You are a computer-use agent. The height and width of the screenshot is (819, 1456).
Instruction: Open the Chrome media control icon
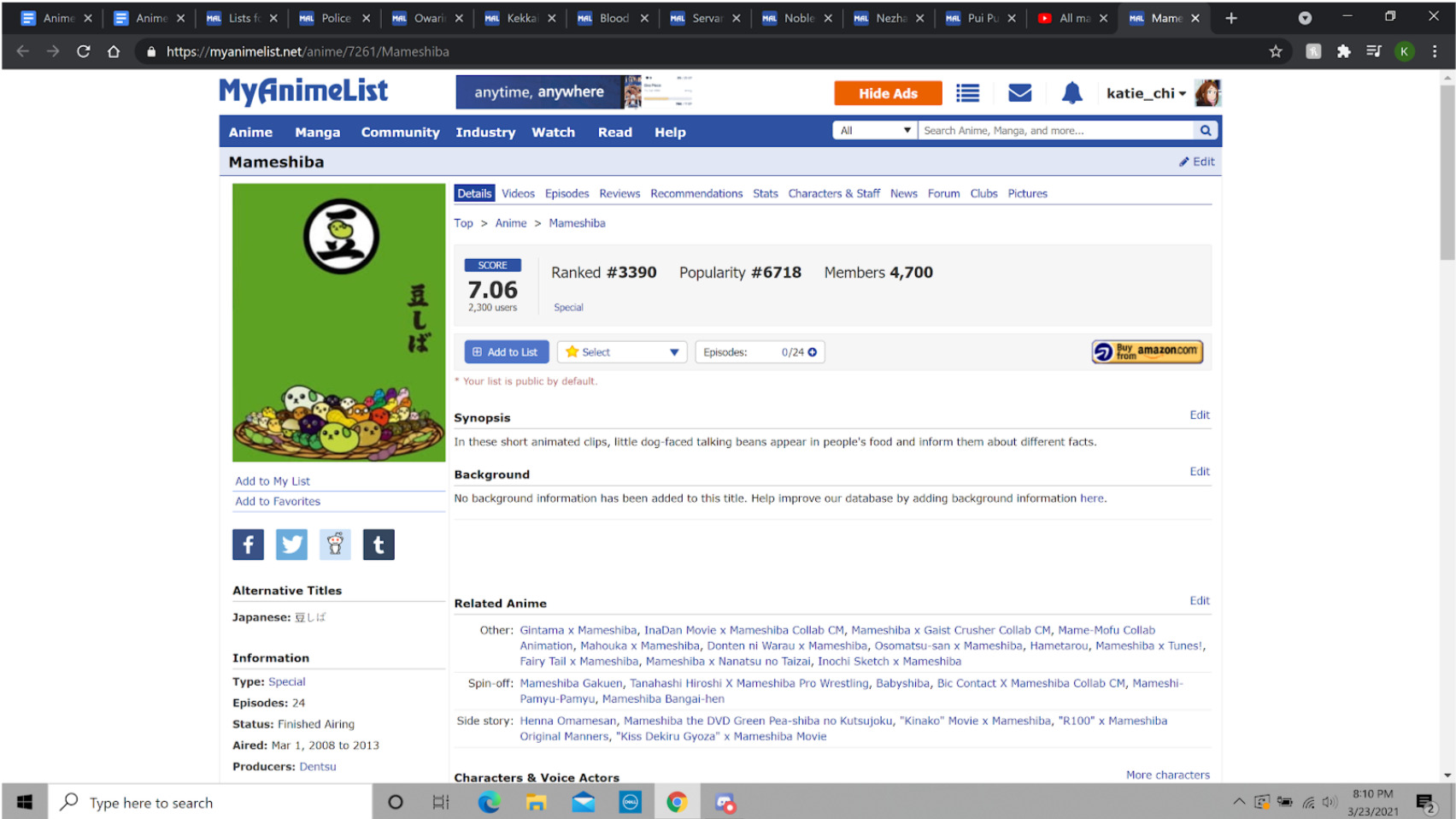tap(1374, 51)
